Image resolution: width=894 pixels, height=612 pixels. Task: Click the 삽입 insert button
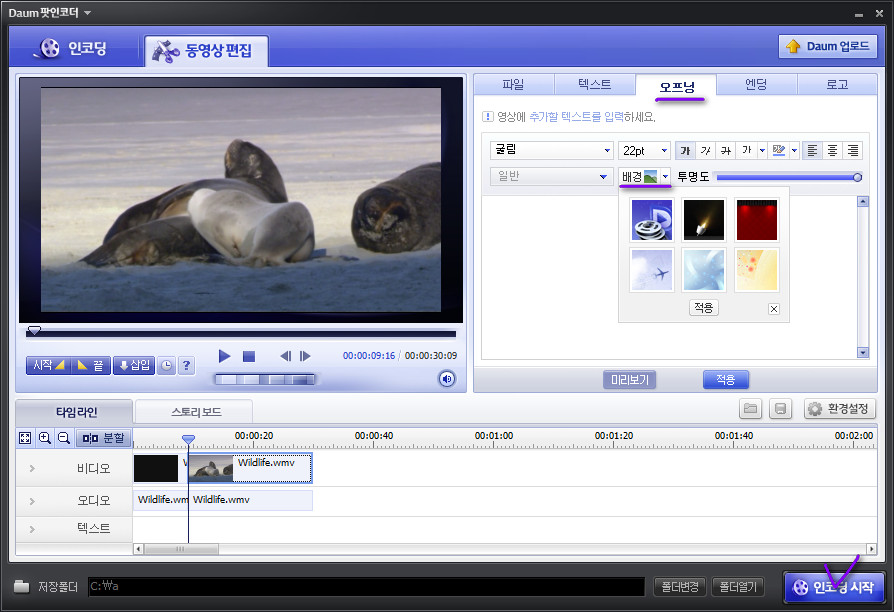[134, 365]
